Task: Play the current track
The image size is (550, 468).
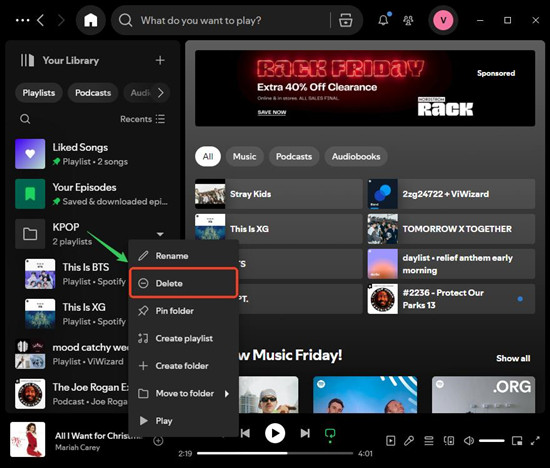Action: click(275, 434)
